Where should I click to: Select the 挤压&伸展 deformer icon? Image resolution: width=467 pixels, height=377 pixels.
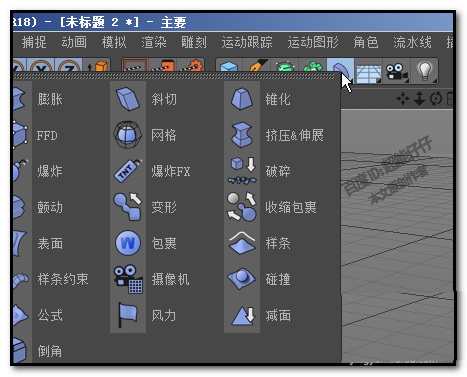[x=242, y=135]
